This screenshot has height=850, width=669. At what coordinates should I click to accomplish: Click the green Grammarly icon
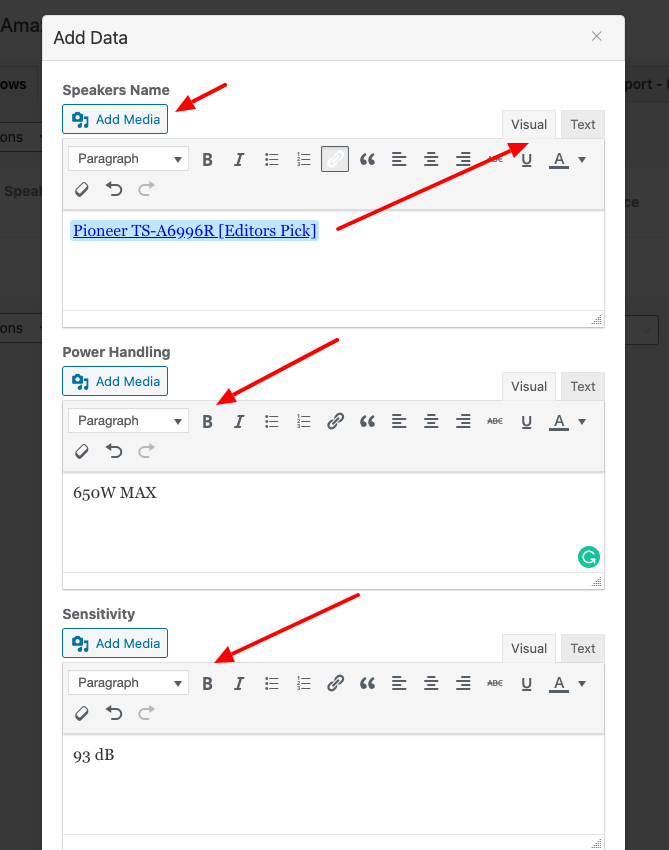588,557
